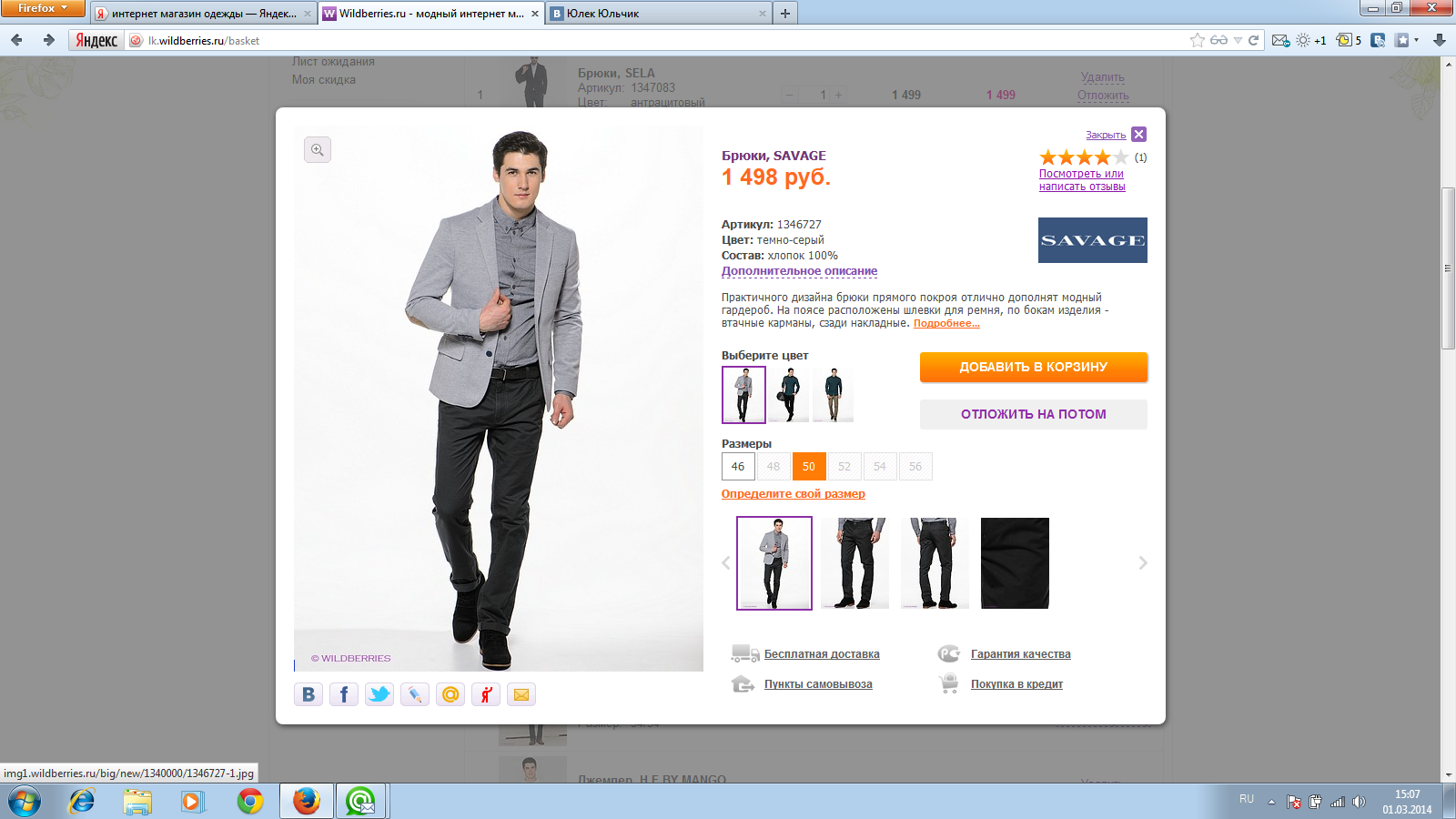The height and width of the screenshot is (819, 1456).
Task: Choose size 54
Action: pos(880,467)
